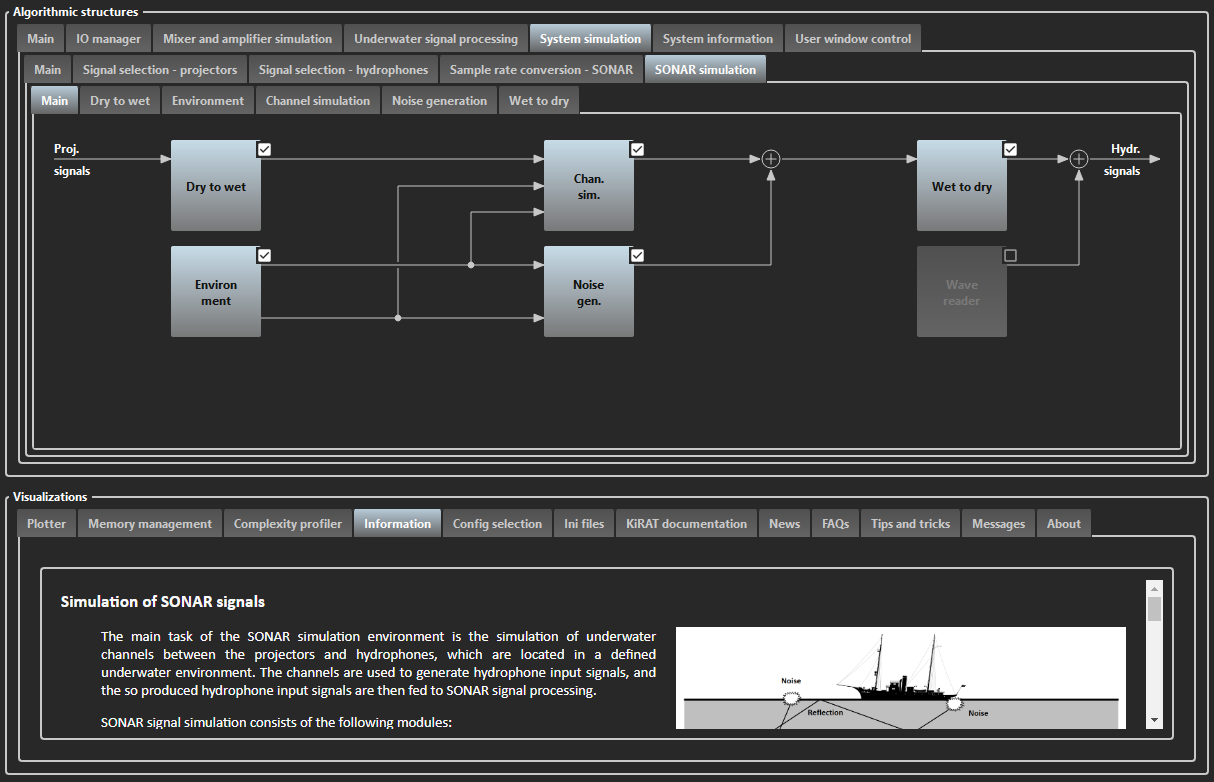This screenshot has height=782, width=1214.
Task: Switch to the Plotter tab
Action: coord(47,524)
